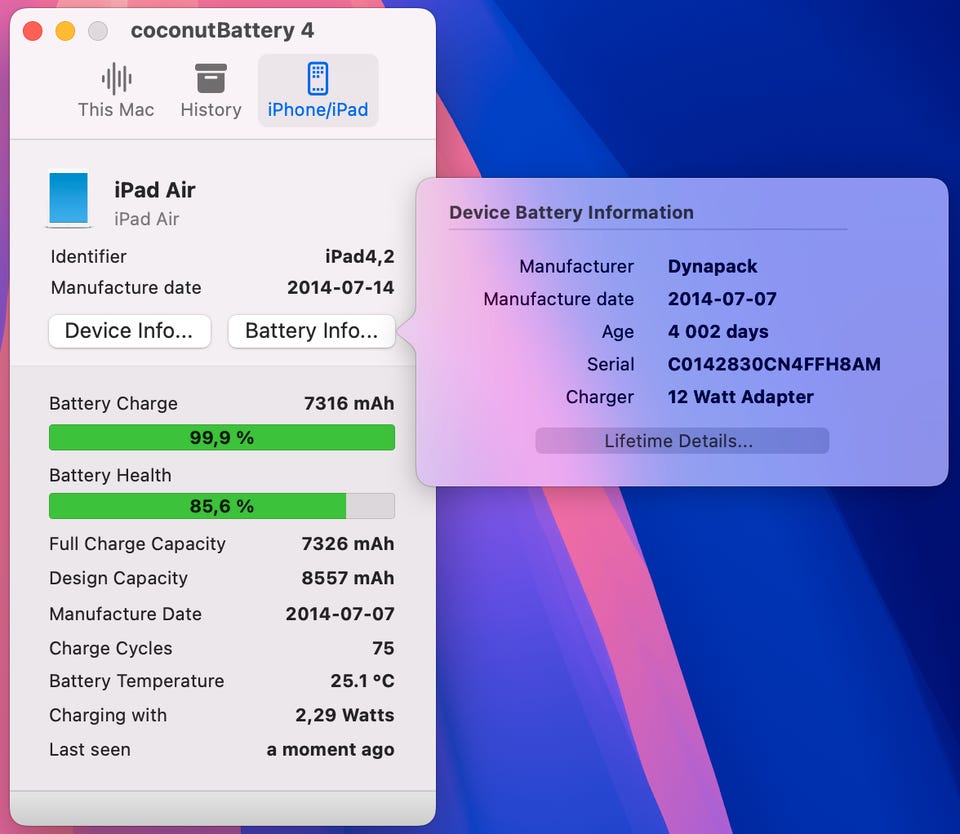
Task: Click the Battery Charge label
Action: (x=113, y=403)
